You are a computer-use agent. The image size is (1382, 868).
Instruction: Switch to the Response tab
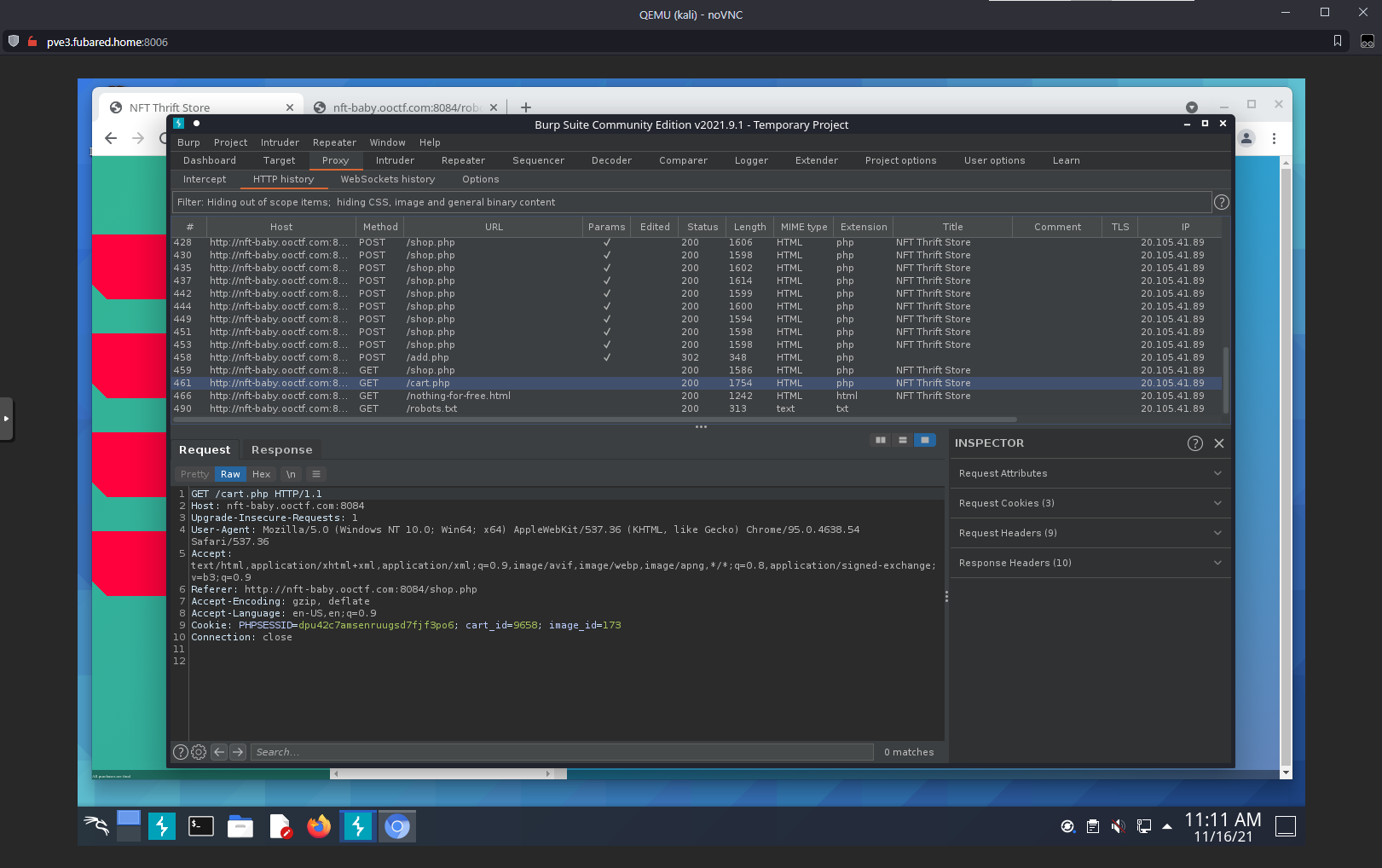pos(281,449)
